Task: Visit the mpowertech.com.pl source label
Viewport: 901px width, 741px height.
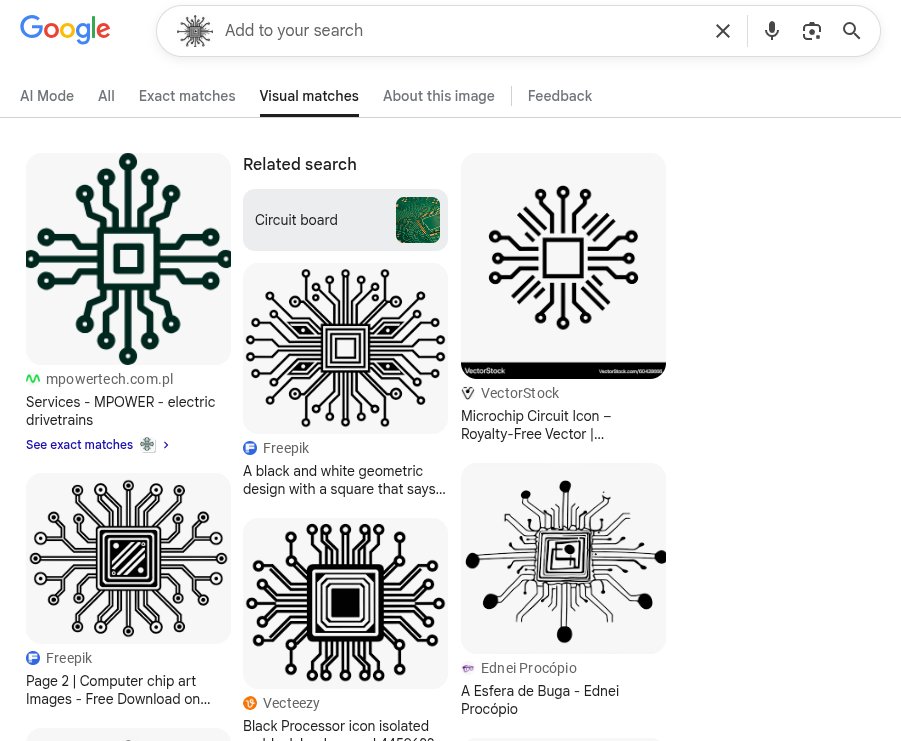Action: coord(109,379)
